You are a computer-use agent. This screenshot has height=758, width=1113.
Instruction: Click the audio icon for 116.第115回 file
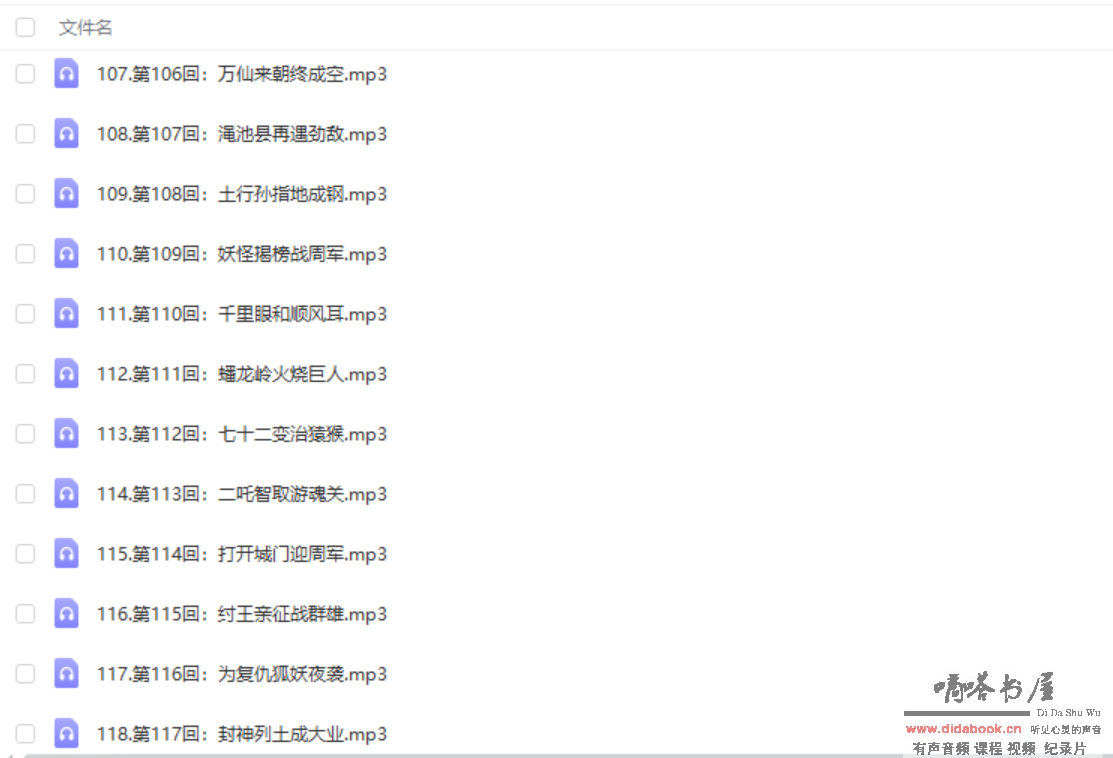66,614
